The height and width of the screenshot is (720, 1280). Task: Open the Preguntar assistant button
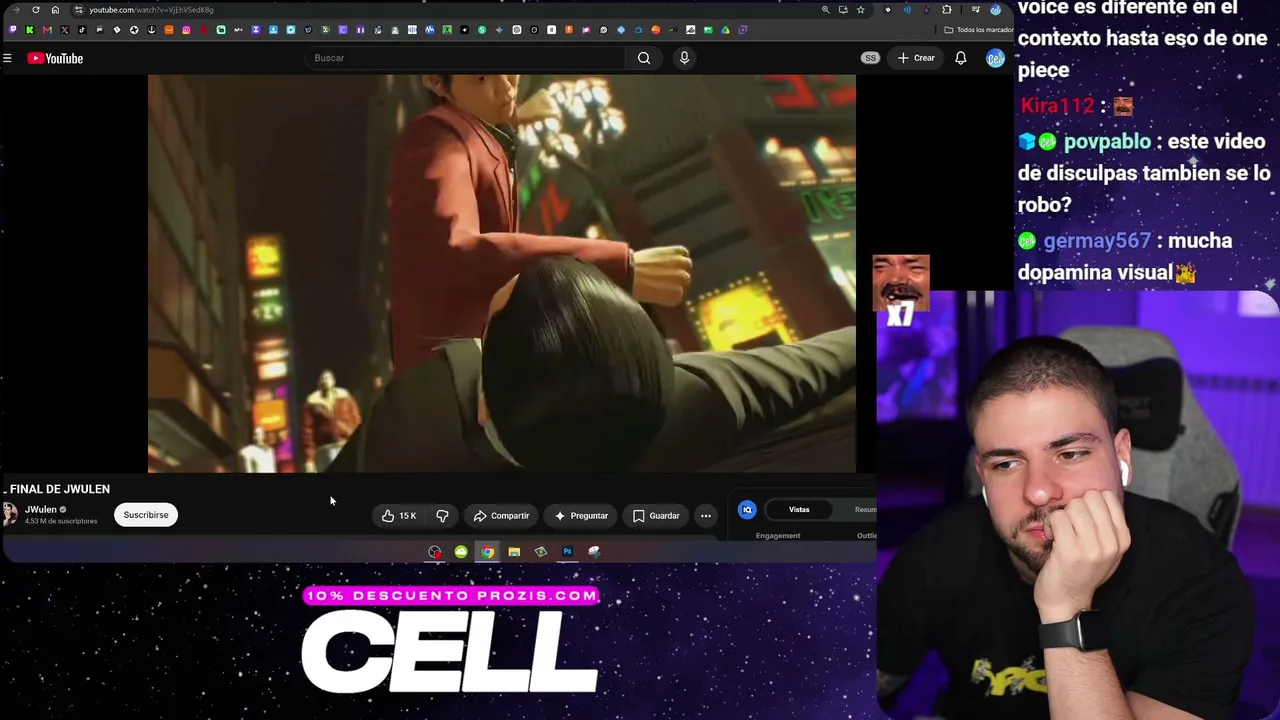581,516
